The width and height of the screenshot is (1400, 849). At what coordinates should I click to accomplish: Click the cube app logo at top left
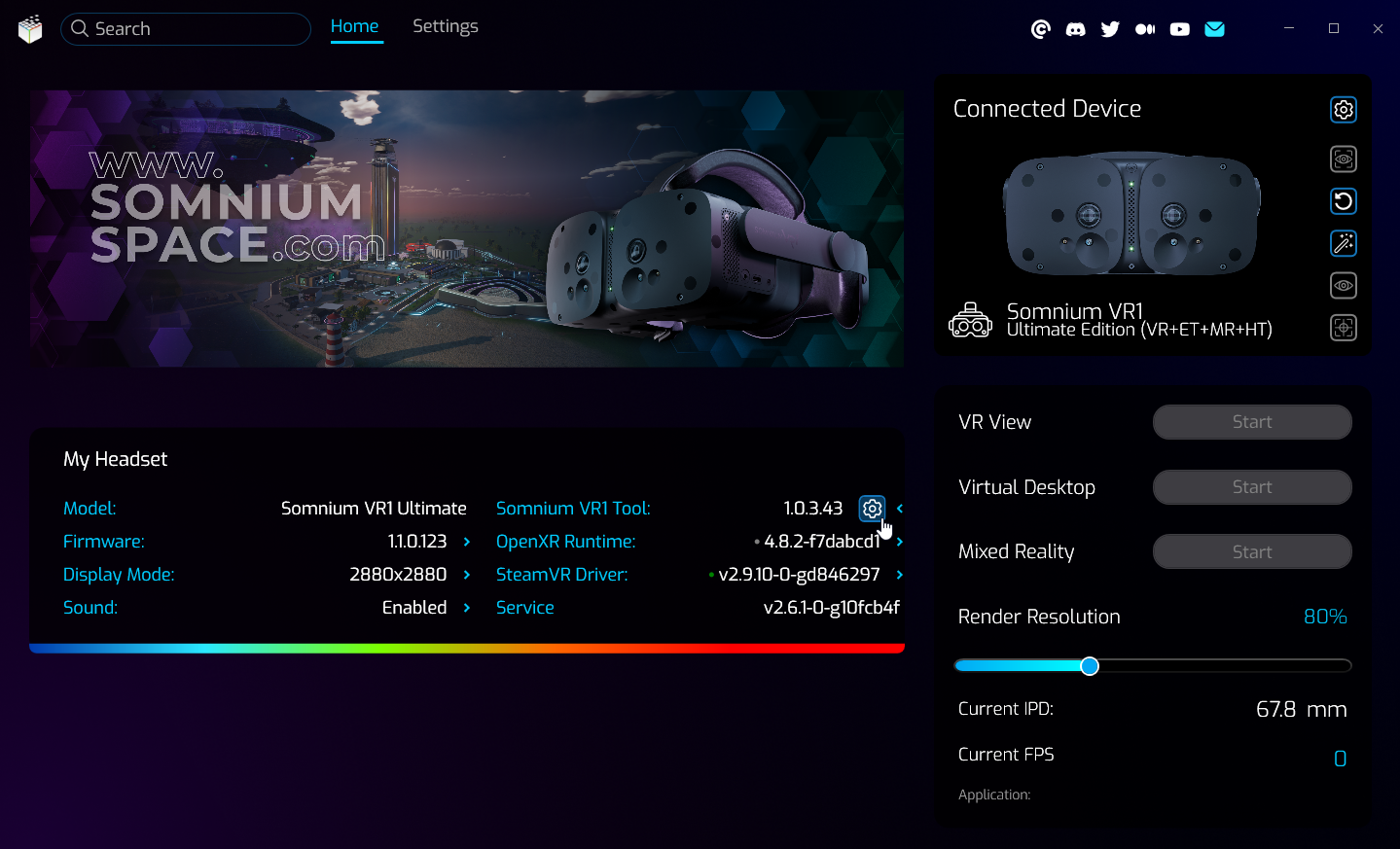coord(30,29)
